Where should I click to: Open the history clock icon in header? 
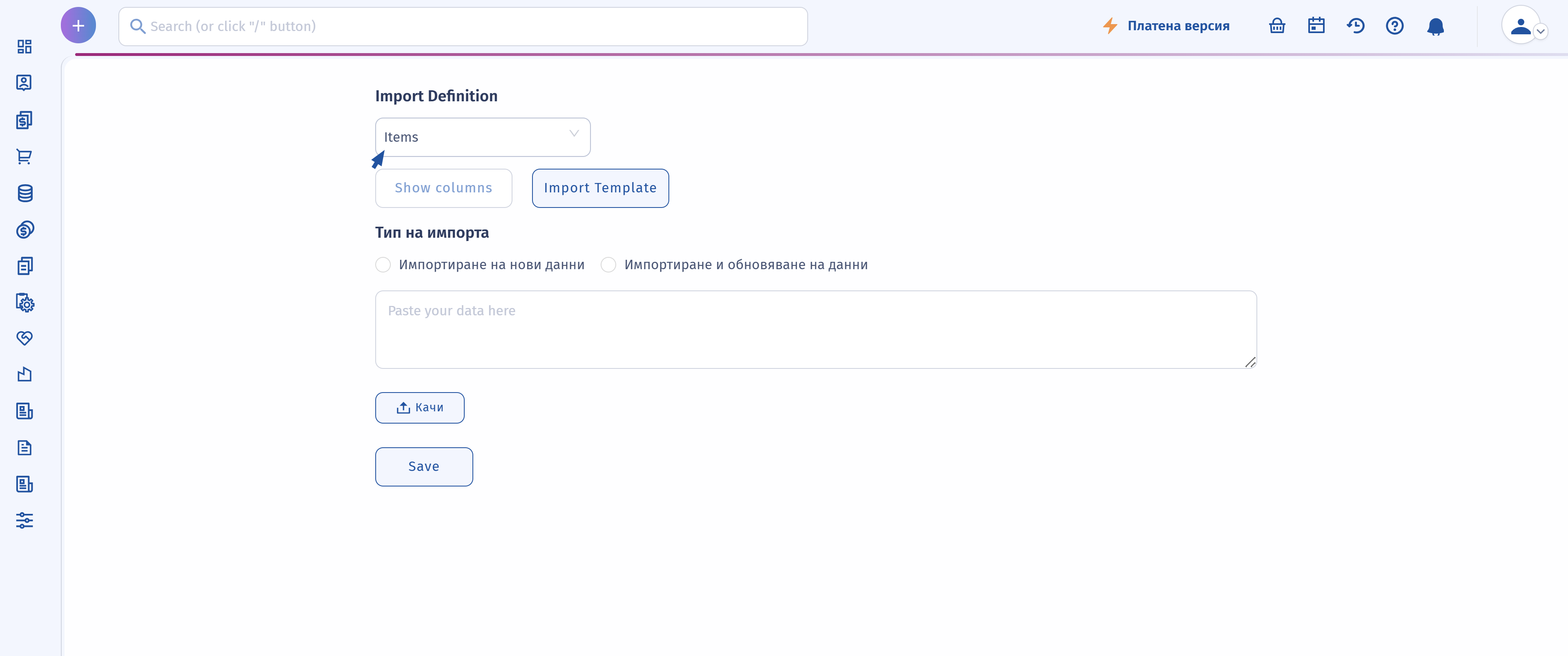pos(1356,26)
